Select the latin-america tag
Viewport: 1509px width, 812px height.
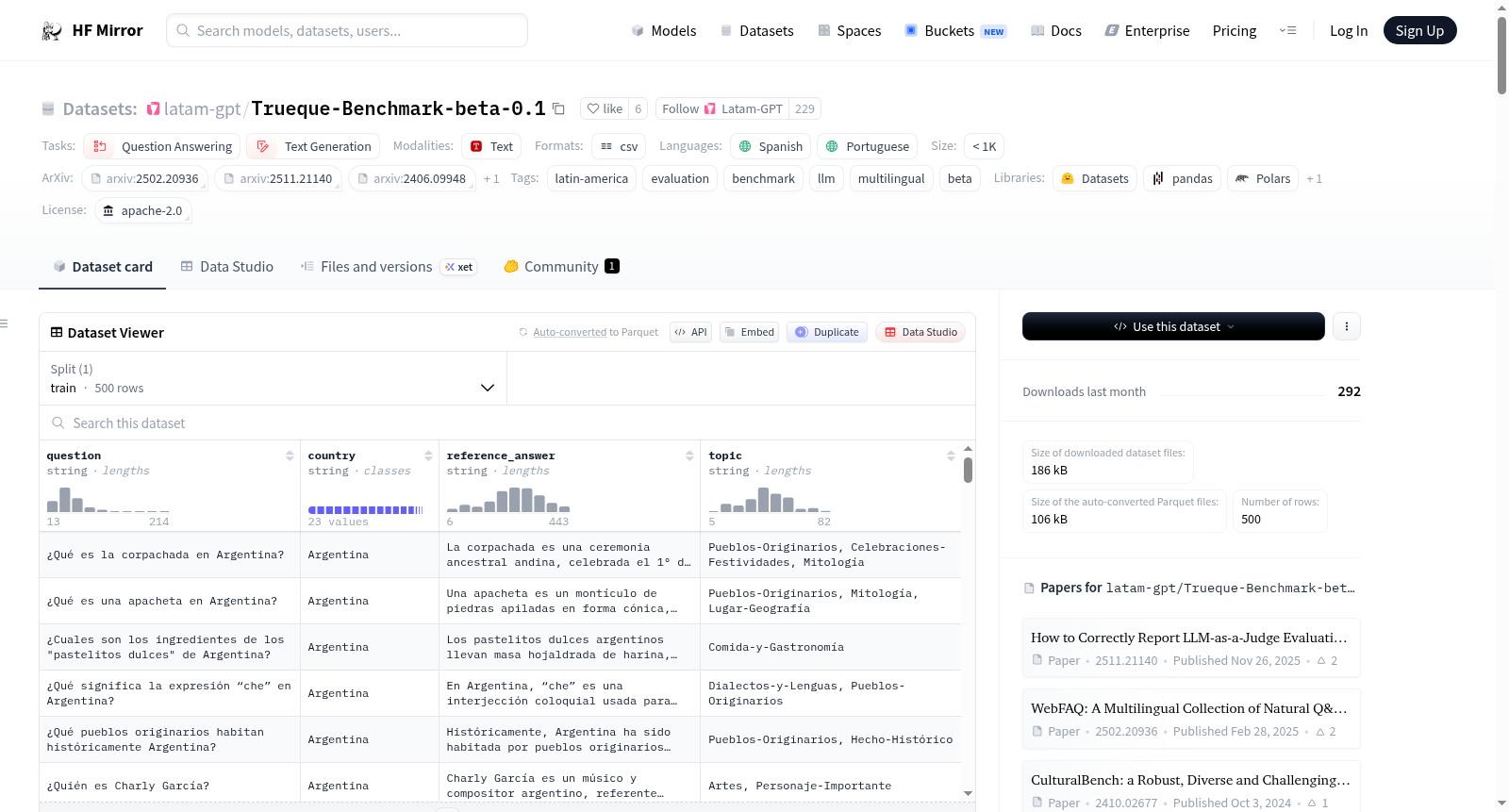pyautogui.click(x=591, y=178)
